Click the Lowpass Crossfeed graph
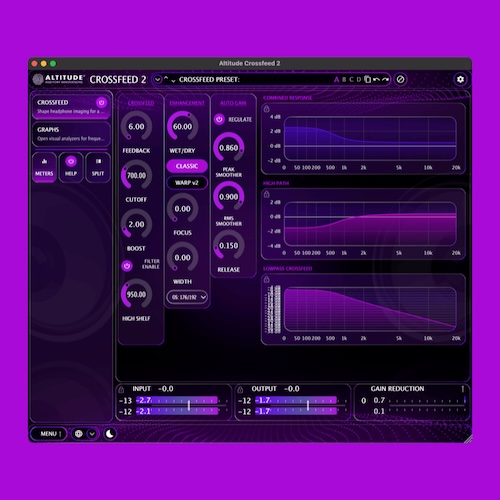This screenshot has width=500, height=500. point(370,309)
